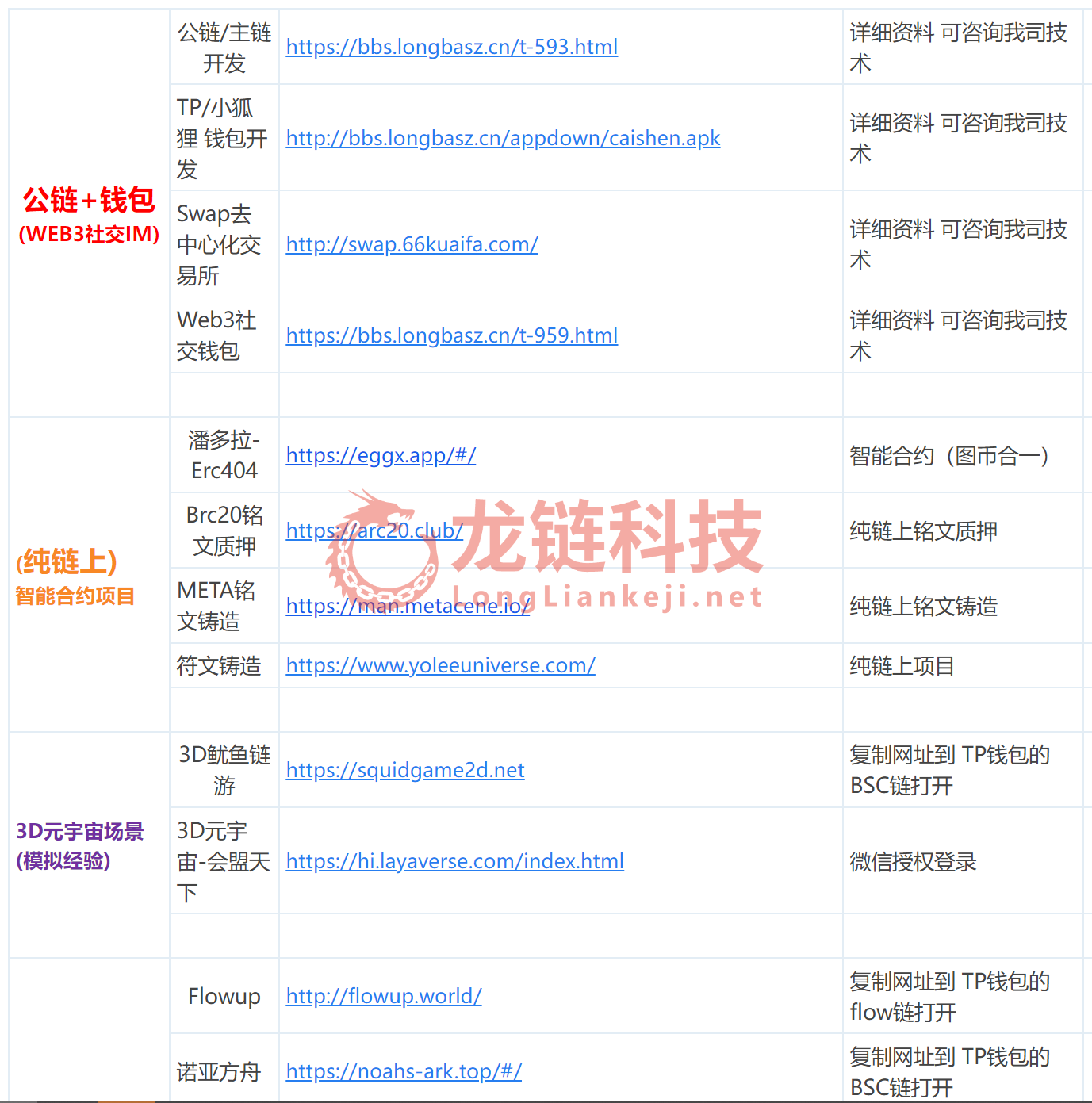Click the 详细资料 note in 公链/主链开发 row
The width and height of the screenshot is (1092, 1103).
(x=959, y=48)
